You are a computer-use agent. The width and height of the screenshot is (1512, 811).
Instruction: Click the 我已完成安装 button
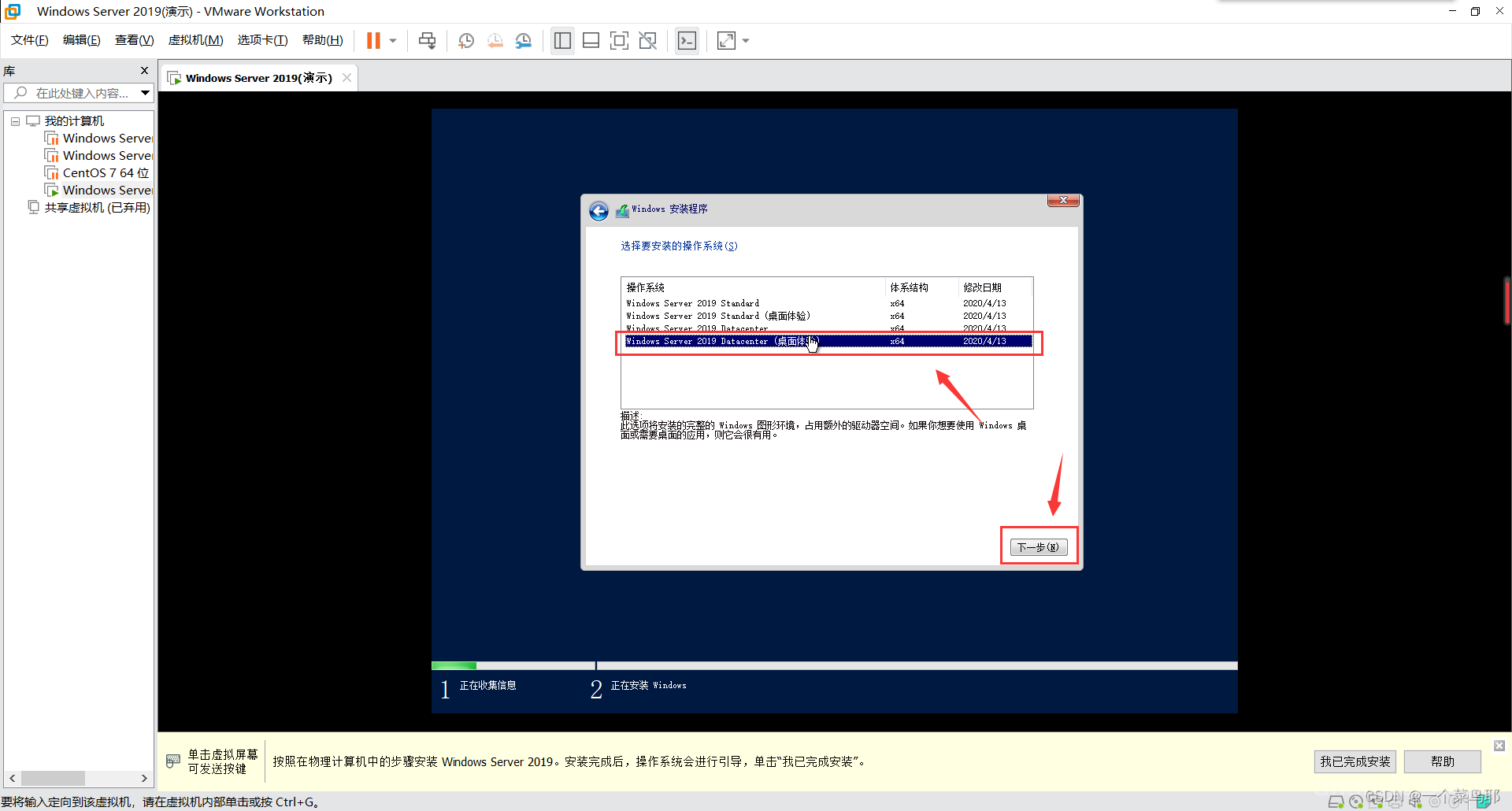tap(1354, 761)
